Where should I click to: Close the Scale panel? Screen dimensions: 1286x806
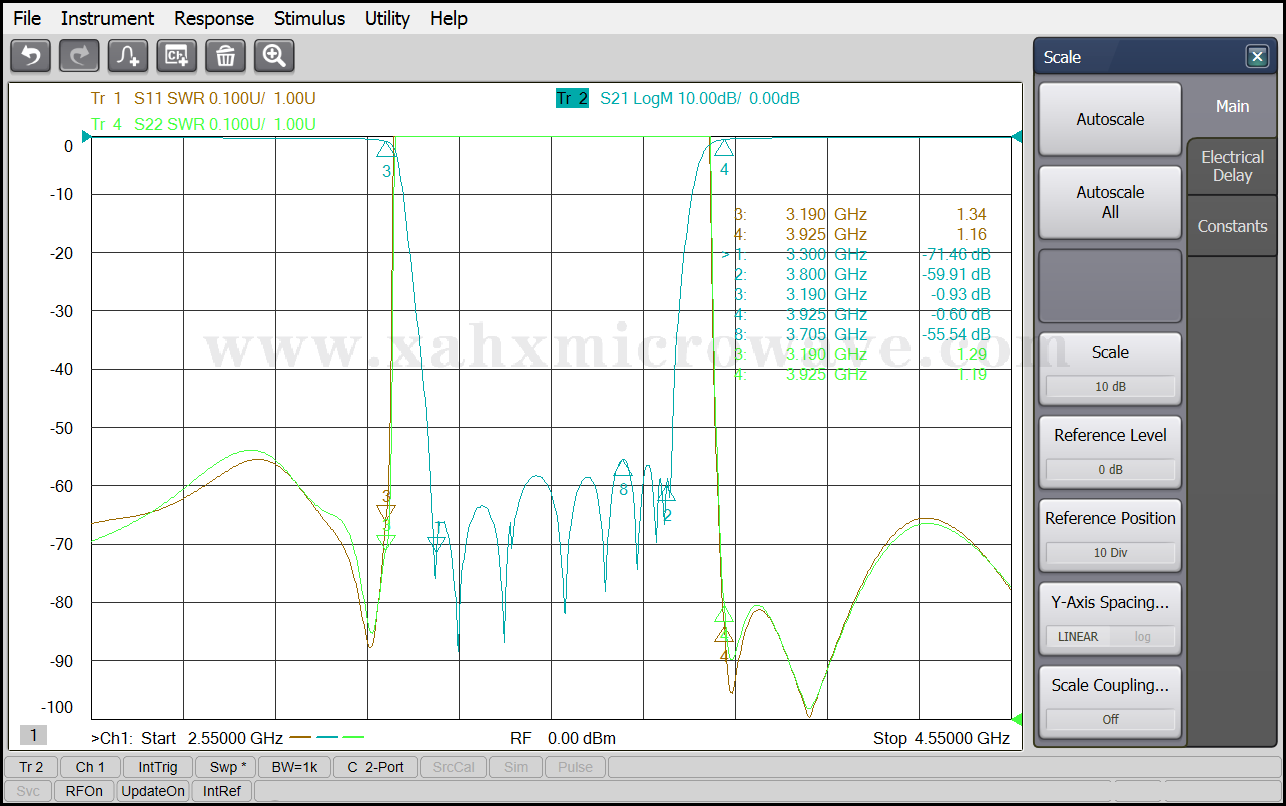[x=1257, y=57]
